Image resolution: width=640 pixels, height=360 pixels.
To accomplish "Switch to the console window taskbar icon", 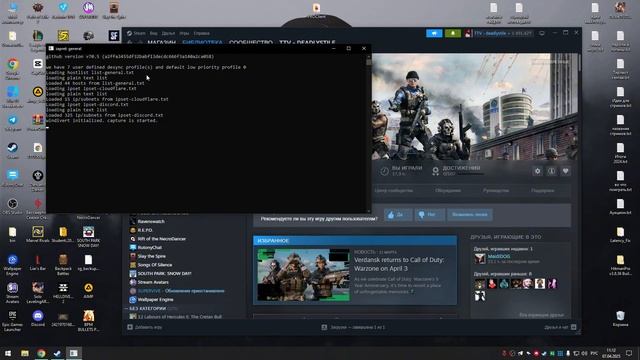I will pos(73,353).
